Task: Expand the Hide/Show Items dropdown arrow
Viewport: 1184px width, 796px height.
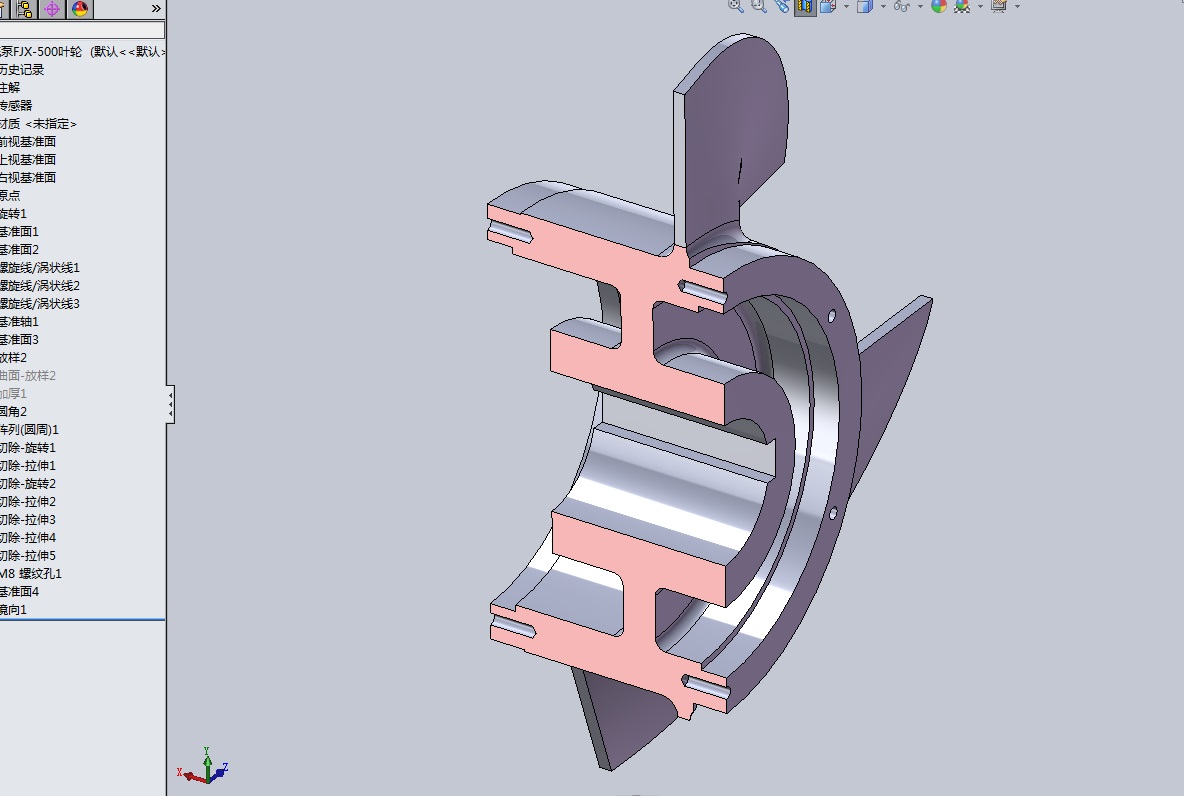Action: (920, 7)
